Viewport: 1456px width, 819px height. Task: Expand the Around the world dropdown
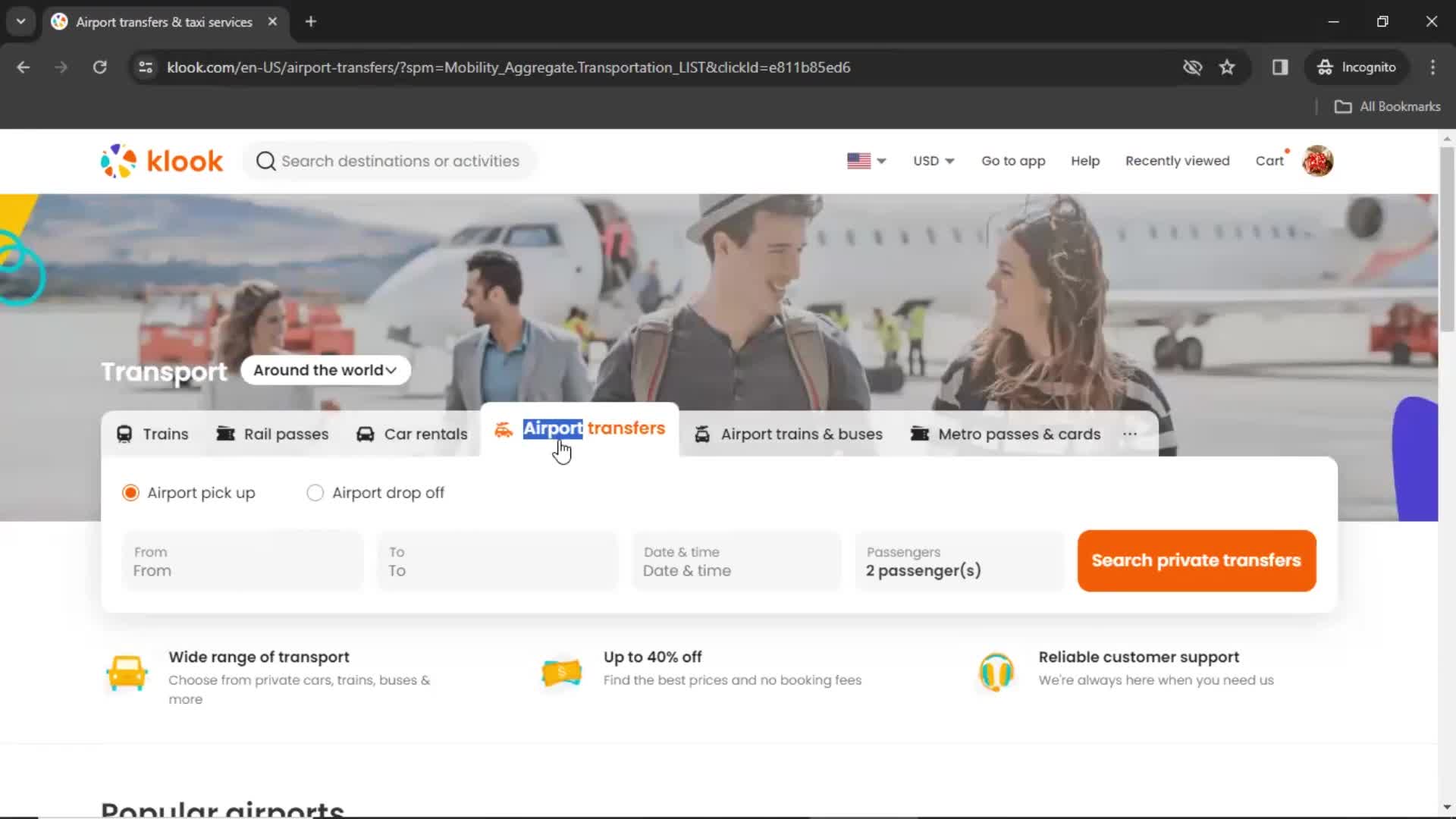[x=324, y=370]
